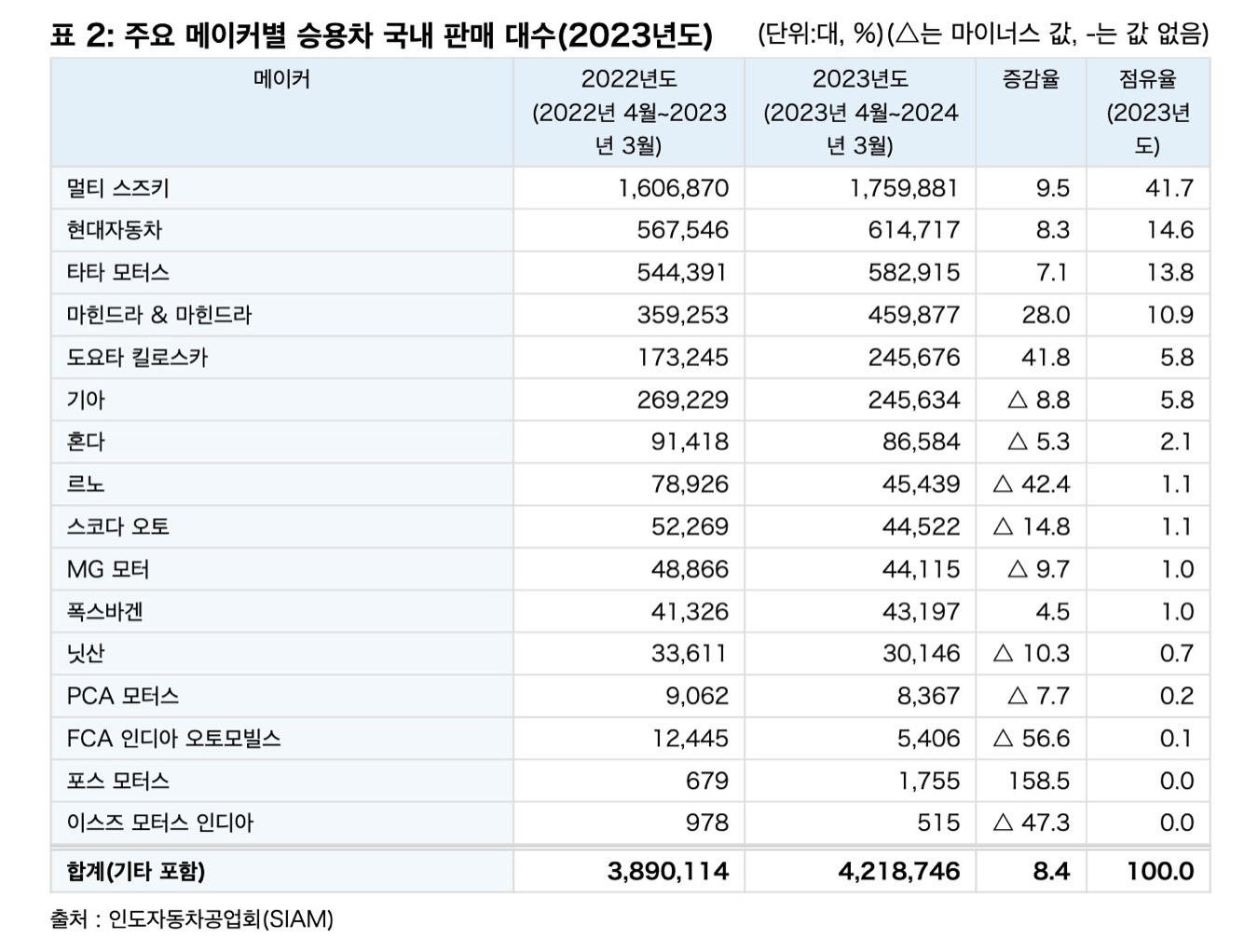
Task: Click the value 78,926 in 르노 row
Action: click(691, 484)
